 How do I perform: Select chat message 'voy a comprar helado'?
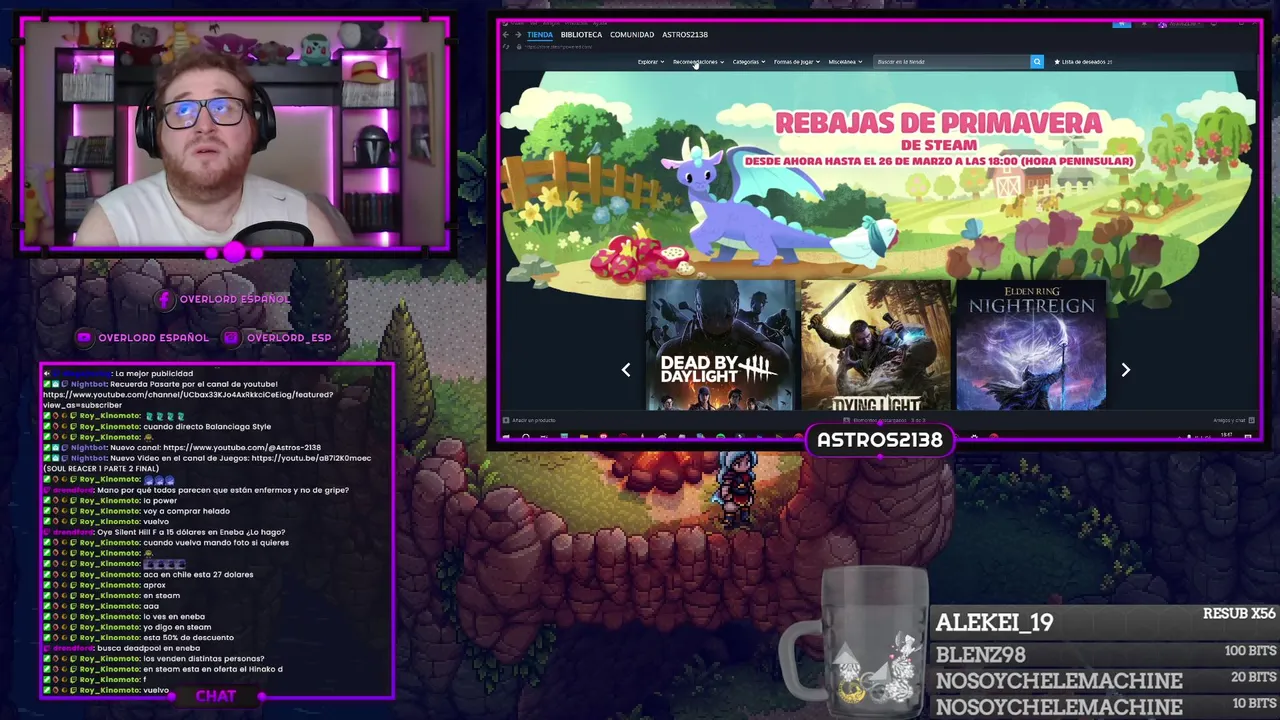186,511
